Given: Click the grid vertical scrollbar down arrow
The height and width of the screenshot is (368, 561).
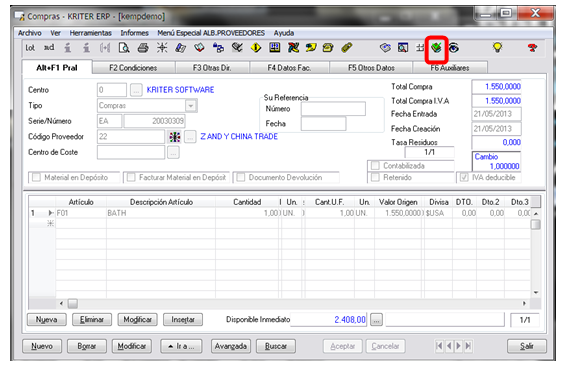Looking at the screenshot, I should 536,293.
